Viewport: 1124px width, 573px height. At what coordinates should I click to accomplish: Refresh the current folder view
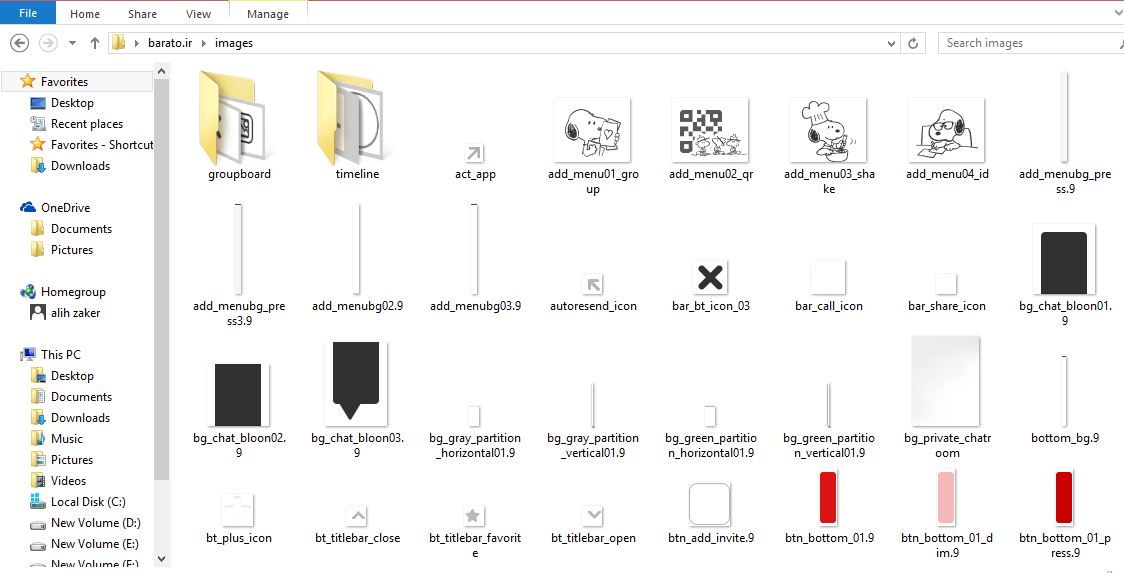(x=913, y=43)
